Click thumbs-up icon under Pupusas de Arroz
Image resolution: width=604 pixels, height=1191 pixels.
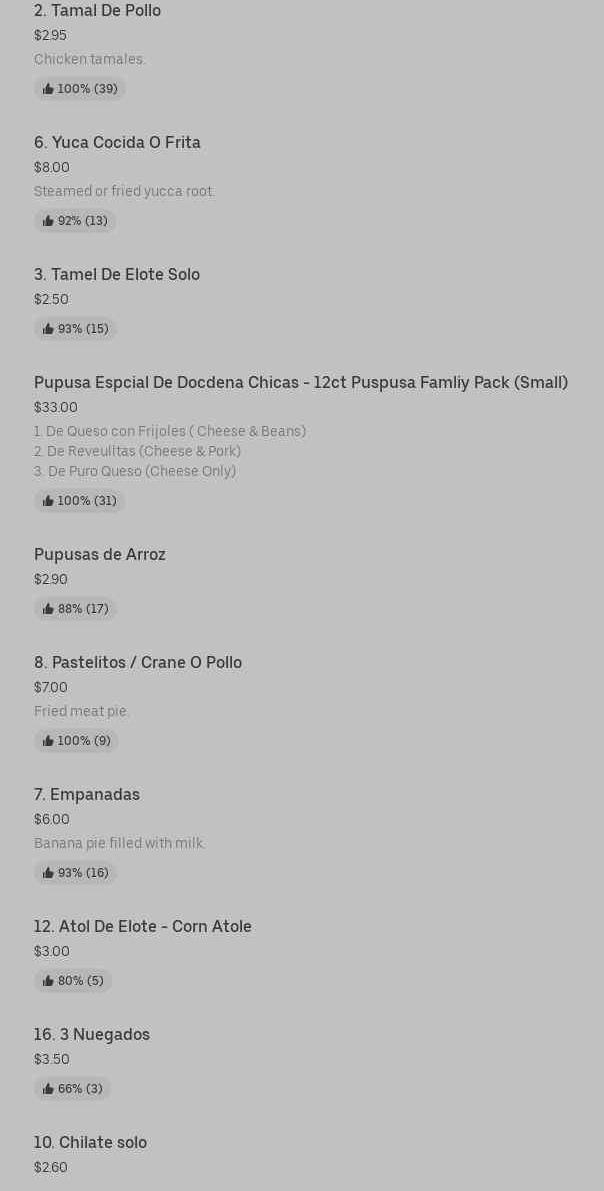click(x=48, y=609)
